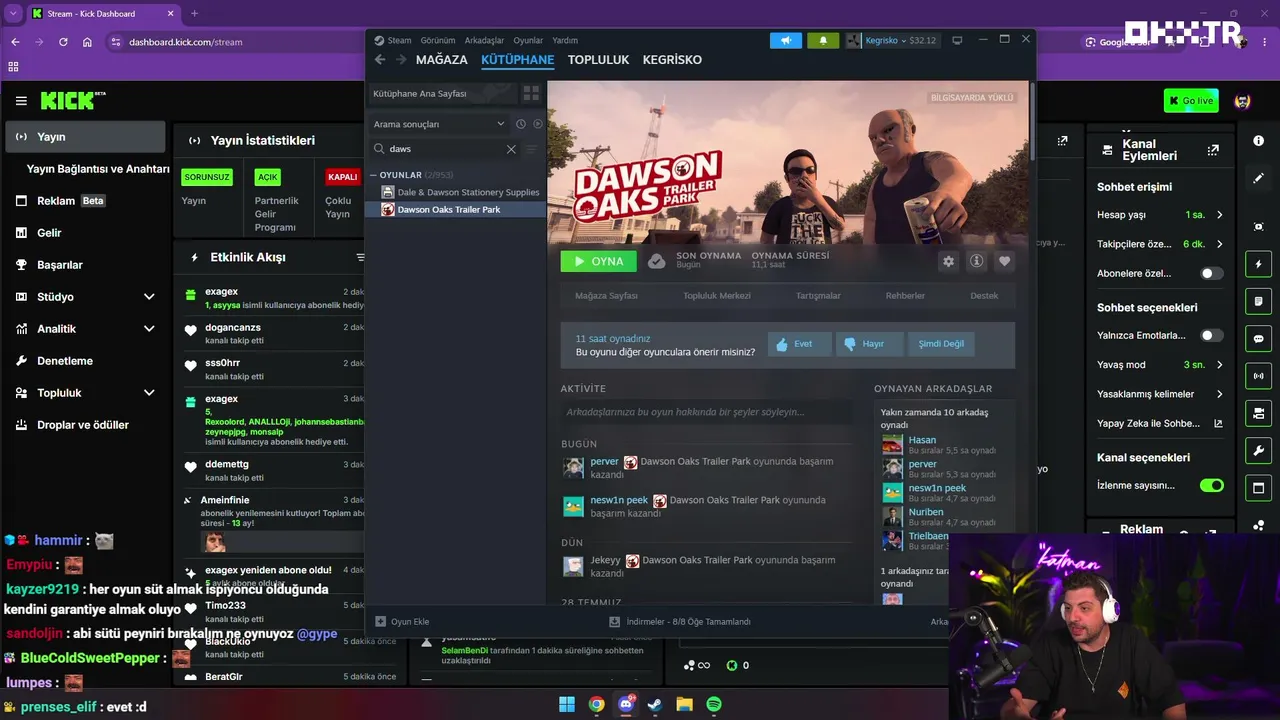Open Kick sidebar hamburger menu
This screenshot has height=720, width=1280.
[x=21, y=101]
